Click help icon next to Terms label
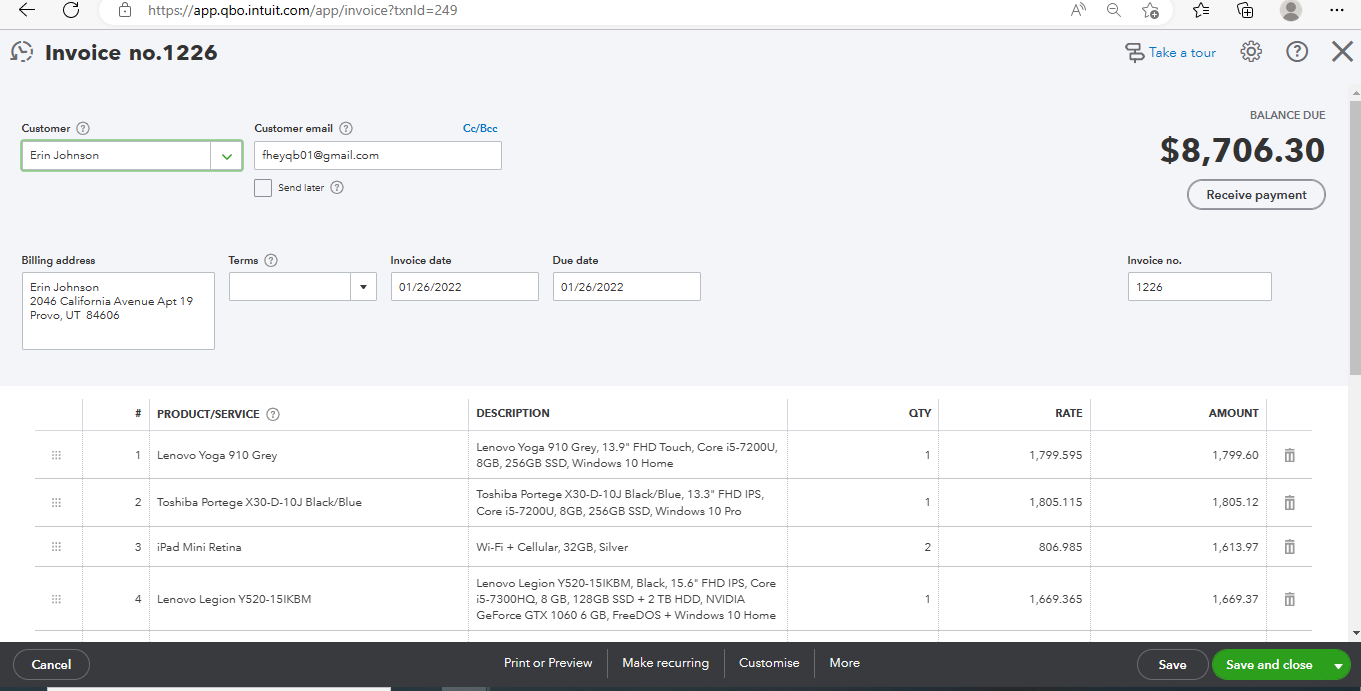Image resolution: width=1361 pixels, height=691 pixels. coord(271,260)
